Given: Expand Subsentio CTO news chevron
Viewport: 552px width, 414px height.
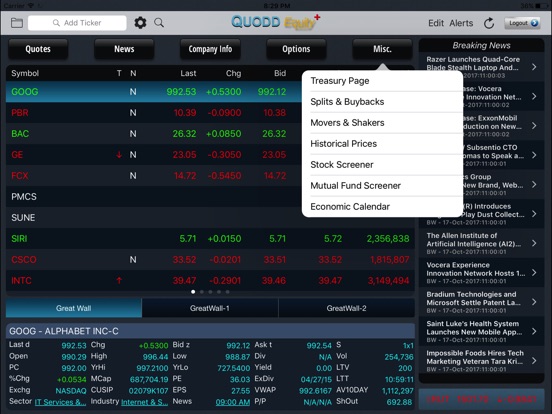Looking at the screenshot, I should coord(534,155).
